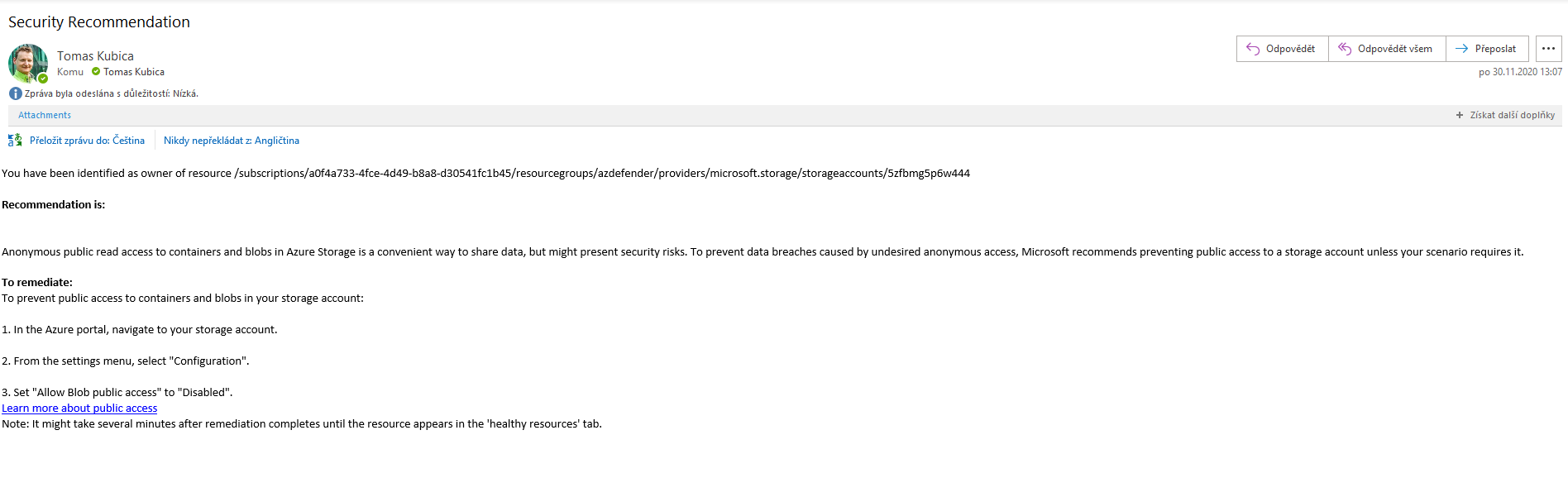Click sender name Tomas Kubica in header
Screen dimensions: 1568x497
[x=95, y=56]
